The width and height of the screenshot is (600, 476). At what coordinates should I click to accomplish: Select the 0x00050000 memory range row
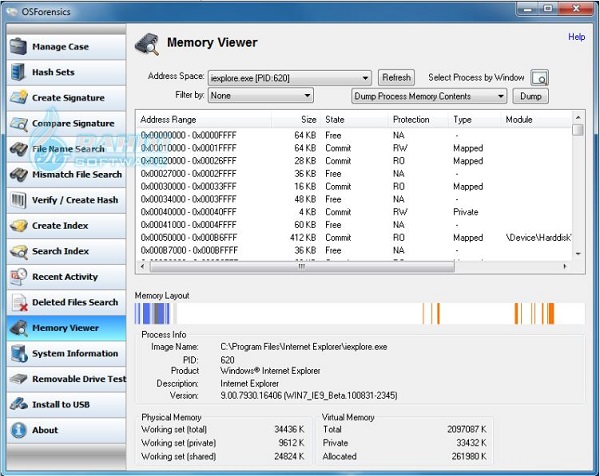[190, 238]
